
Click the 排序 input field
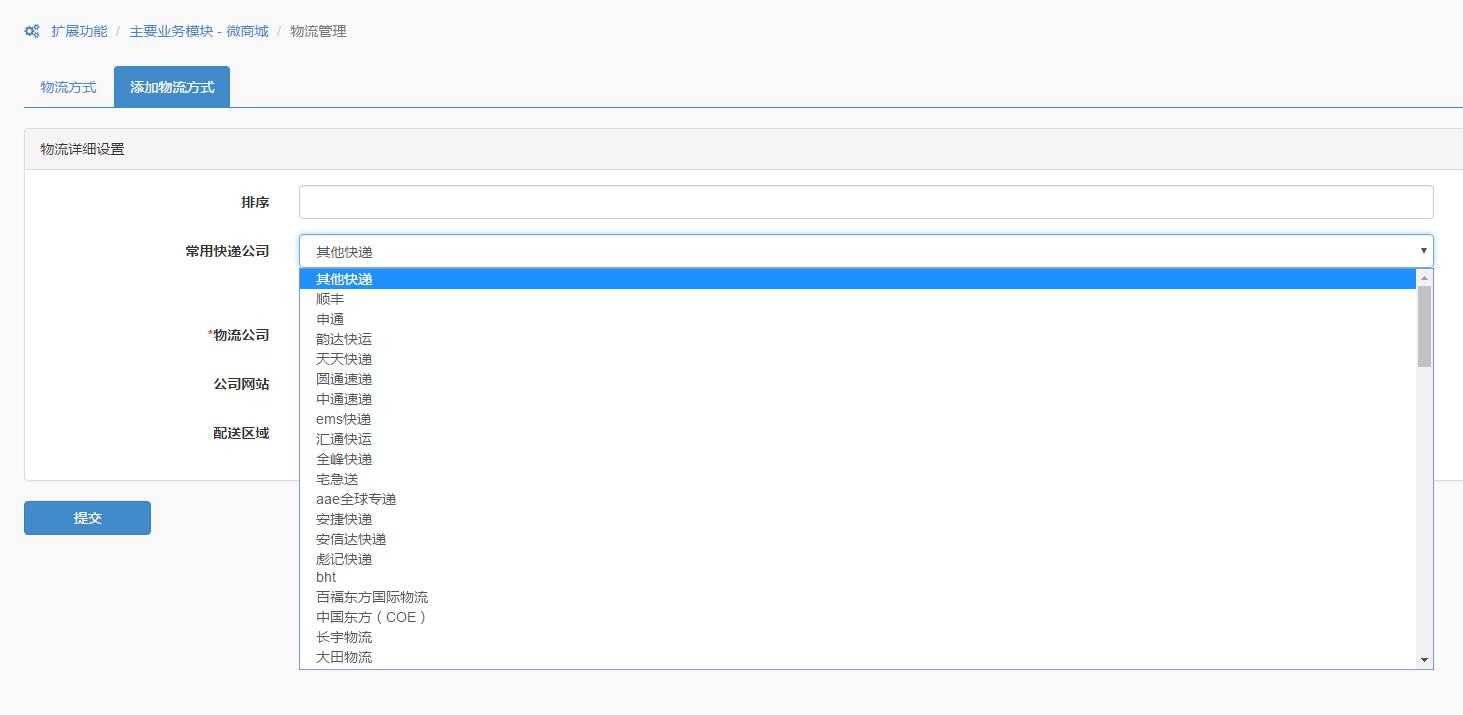click(865, 202)
